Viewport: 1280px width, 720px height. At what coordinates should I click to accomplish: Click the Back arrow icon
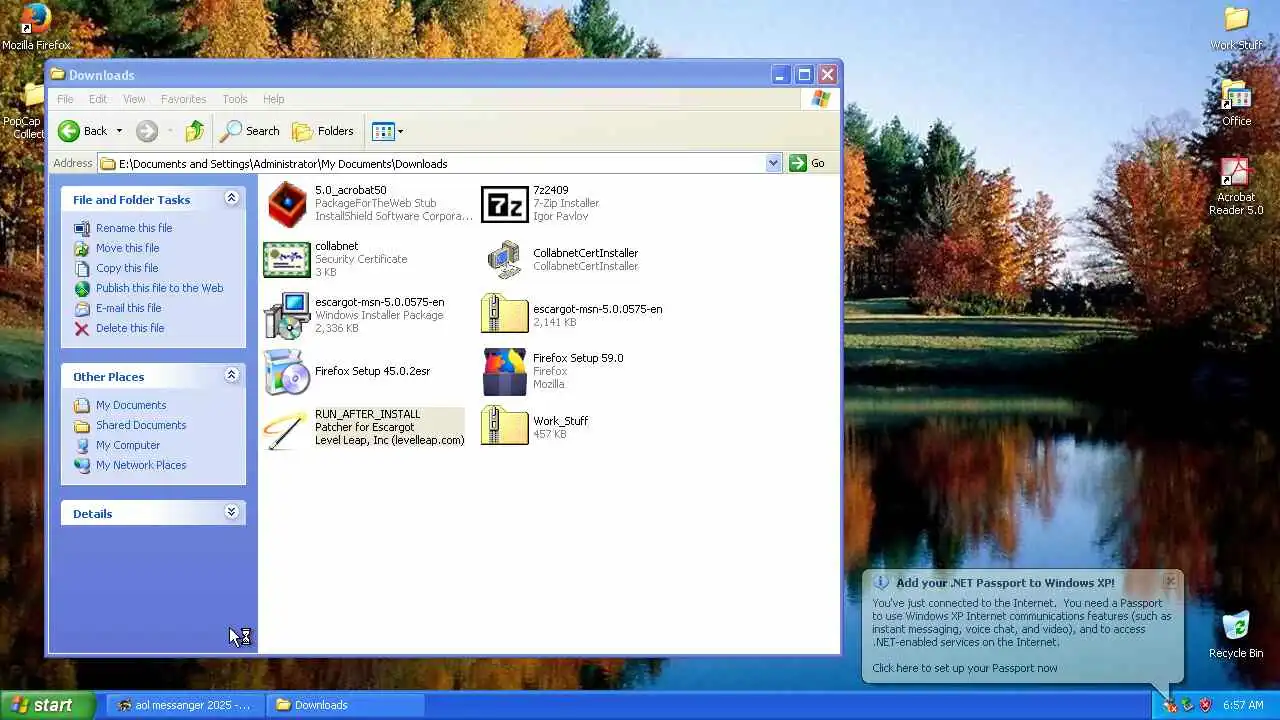tap(69, 131)
